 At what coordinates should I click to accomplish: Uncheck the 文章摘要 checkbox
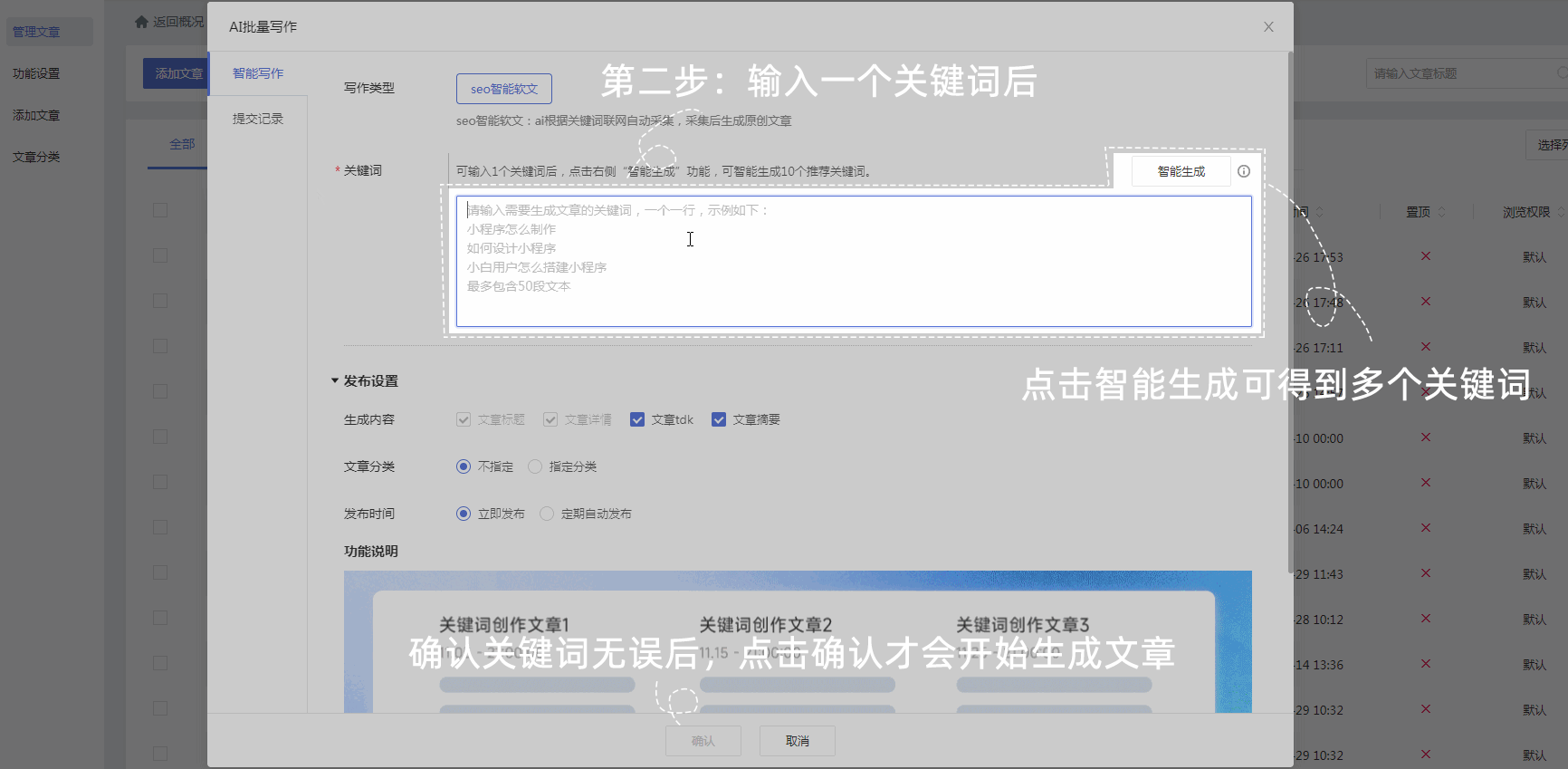(719, 419)
